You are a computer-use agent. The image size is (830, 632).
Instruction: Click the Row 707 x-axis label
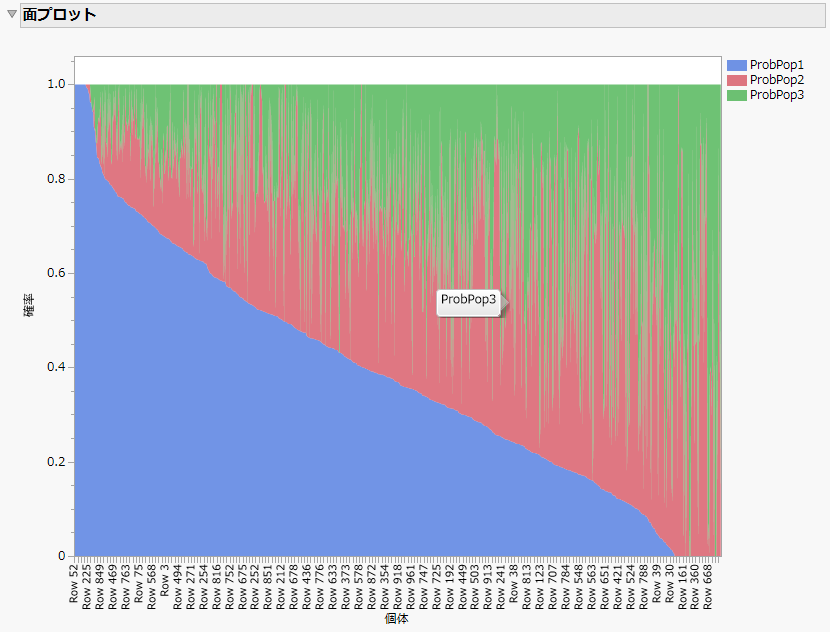click(x=553, y=587)
